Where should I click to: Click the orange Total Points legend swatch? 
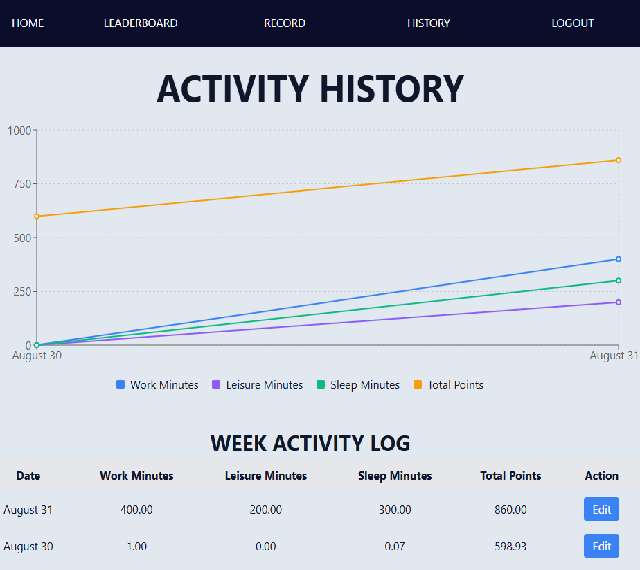click(419, 385)
